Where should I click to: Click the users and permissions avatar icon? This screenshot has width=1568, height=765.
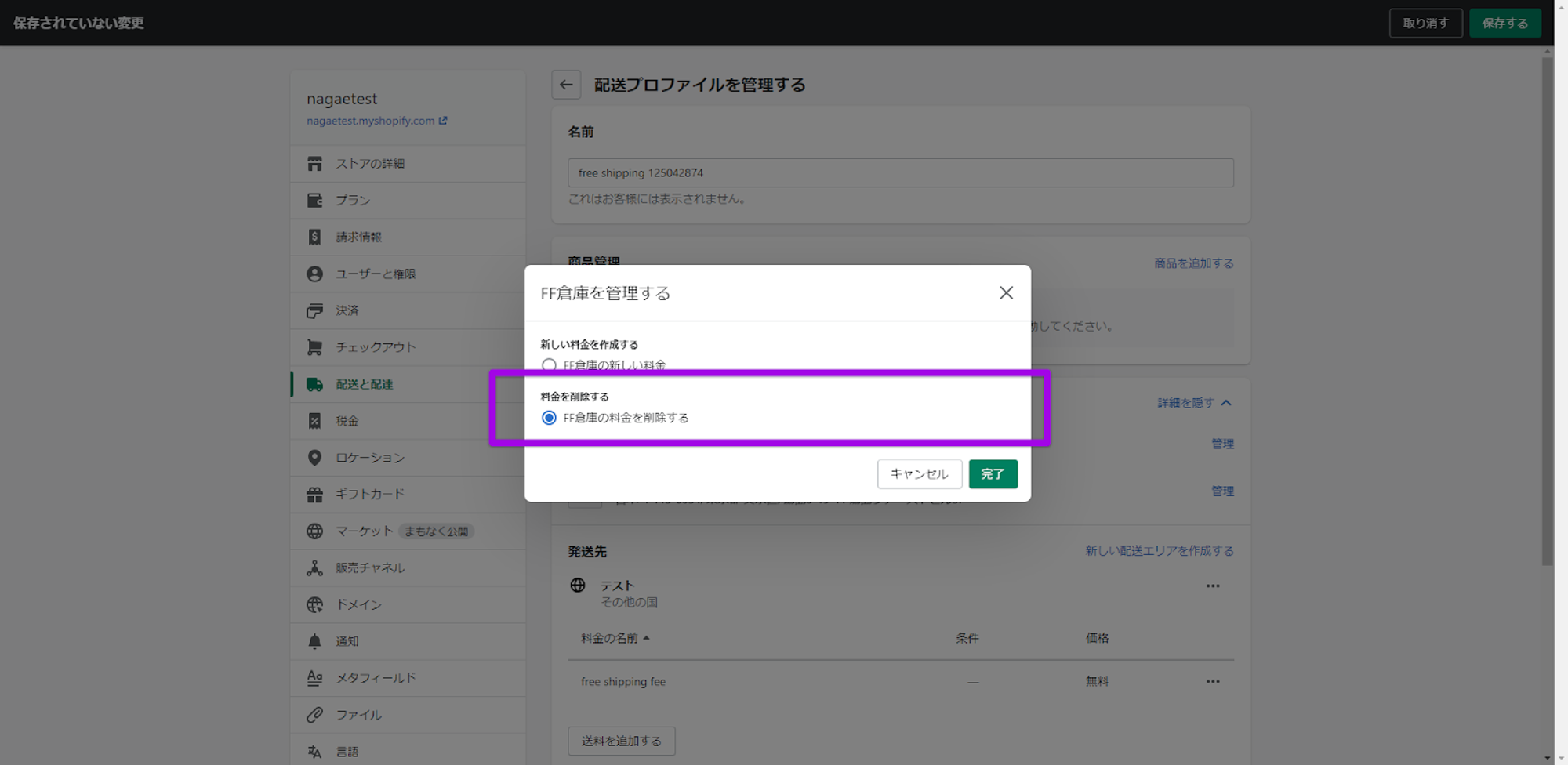click(314, 274)
